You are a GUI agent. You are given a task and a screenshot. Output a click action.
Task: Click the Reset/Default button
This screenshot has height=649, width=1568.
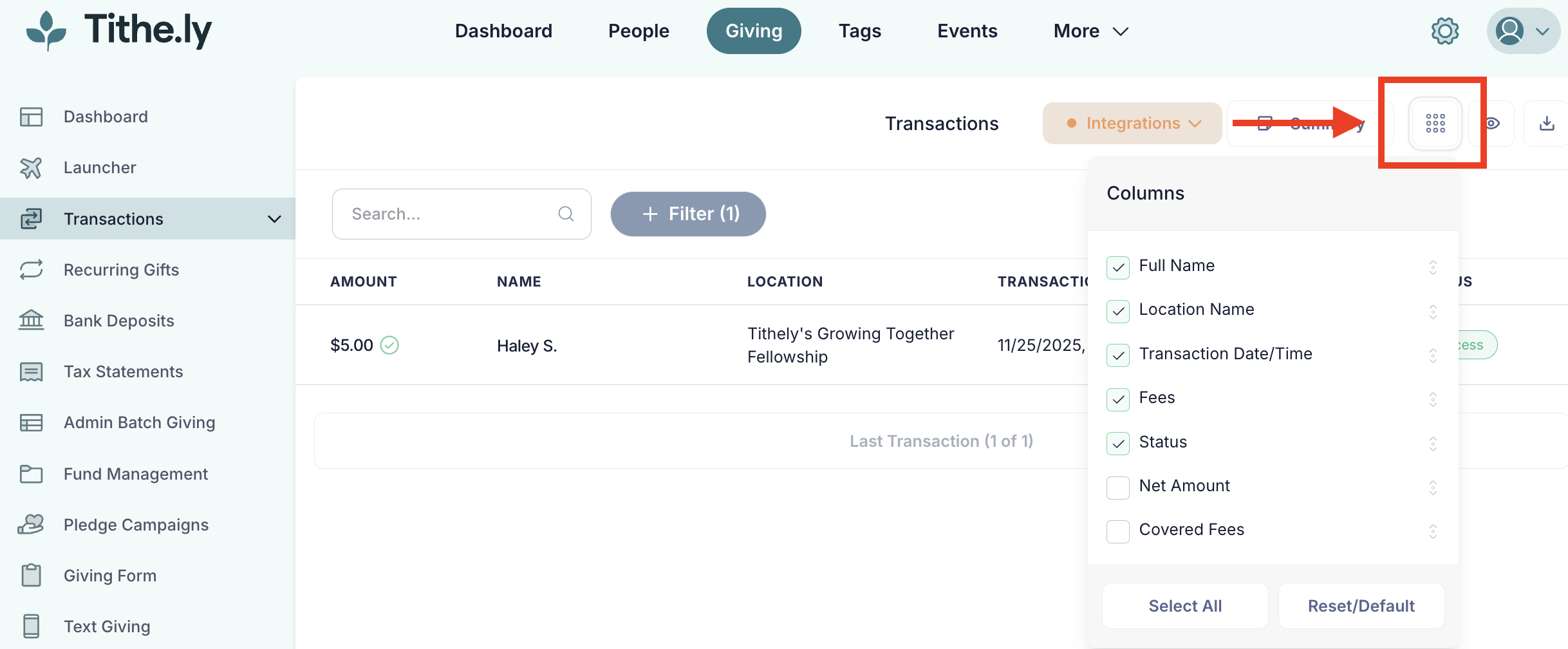click(1361, 606)
